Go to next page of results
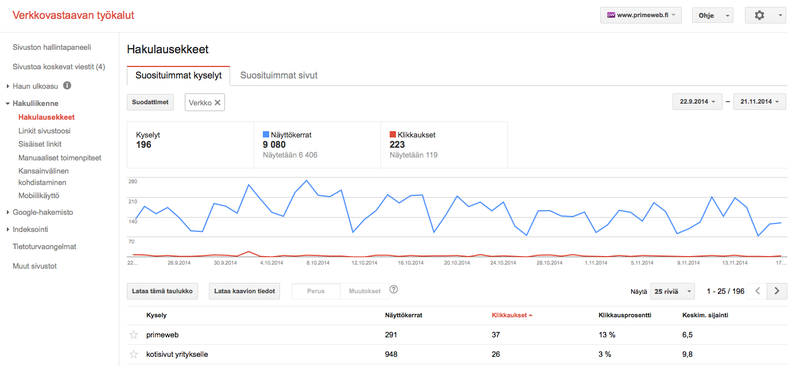The height and width of the screenshot is (366, 800). click(777, 291)
